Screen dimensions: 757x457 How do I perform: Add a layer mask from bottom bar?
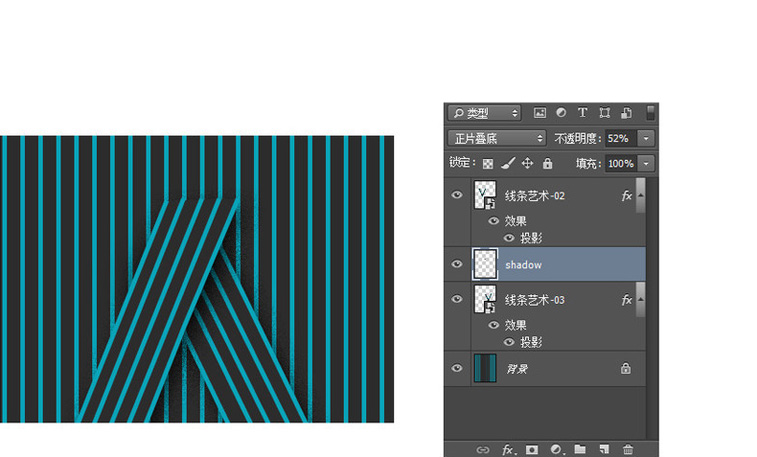click(x=532, y=450)
